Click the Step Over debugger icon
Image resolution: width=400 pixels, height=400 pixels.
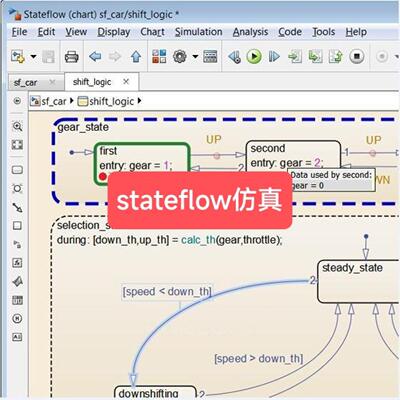coord(315,56)
